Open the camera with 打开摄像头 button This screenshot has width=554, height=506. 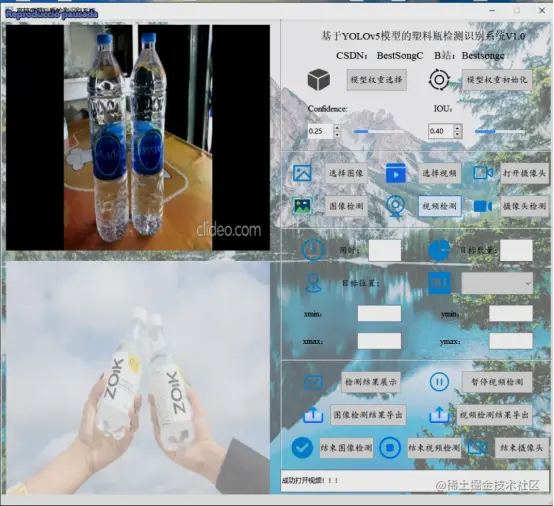(x=524, y=173)
